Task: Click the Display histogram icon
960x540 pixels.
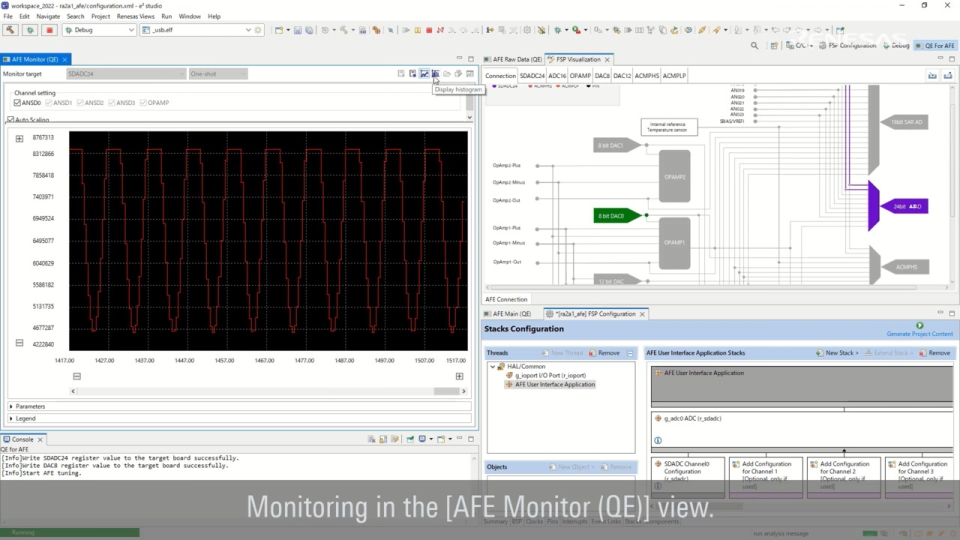Action: 435,74
